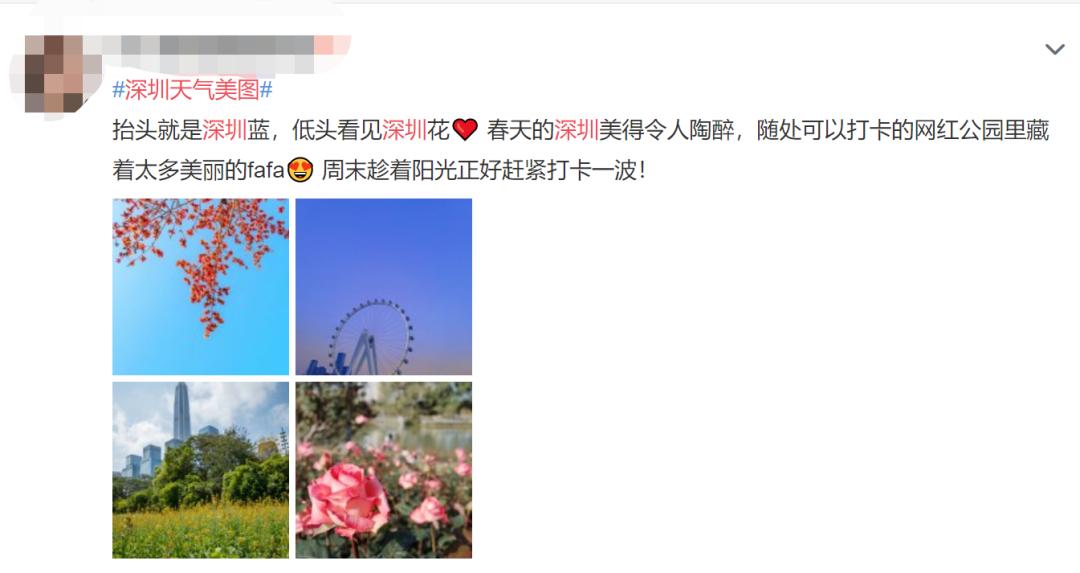
Task: Open the Ferris wheel photo
Action: (x=384, y=286)
